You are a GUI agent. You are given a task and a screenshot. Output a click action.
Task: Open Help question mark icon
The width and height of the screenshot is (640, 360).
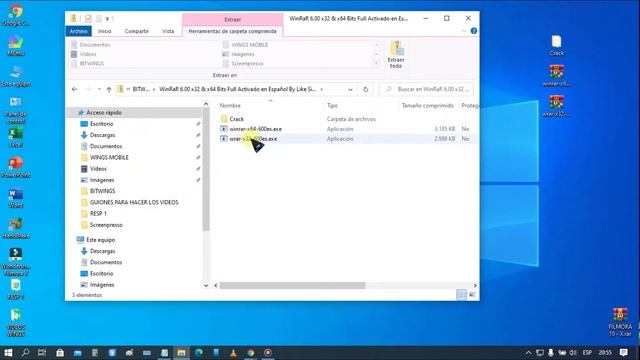473,31
